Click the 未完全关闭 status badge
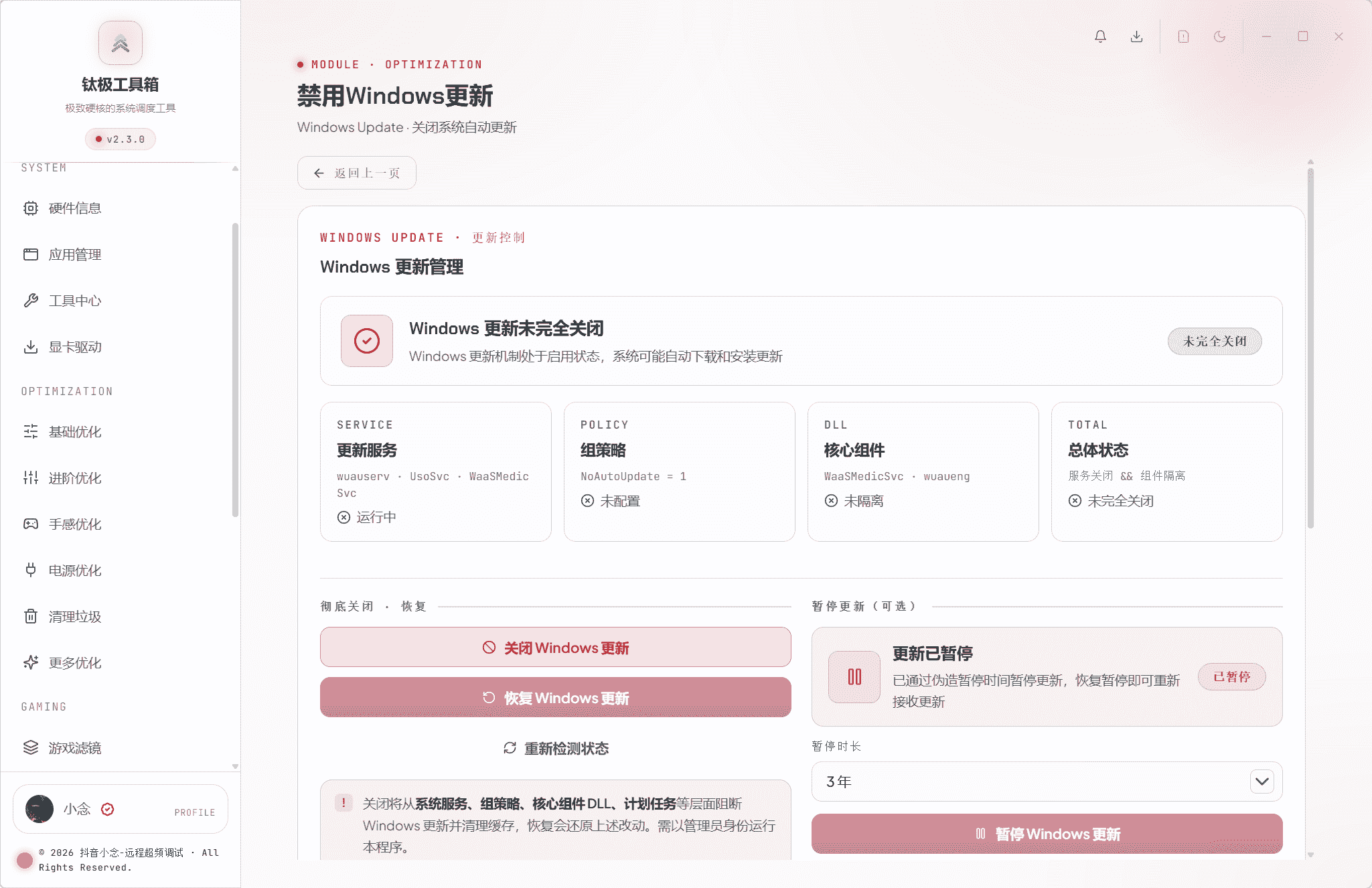 pyautogui.click(x=1215, y=341)
